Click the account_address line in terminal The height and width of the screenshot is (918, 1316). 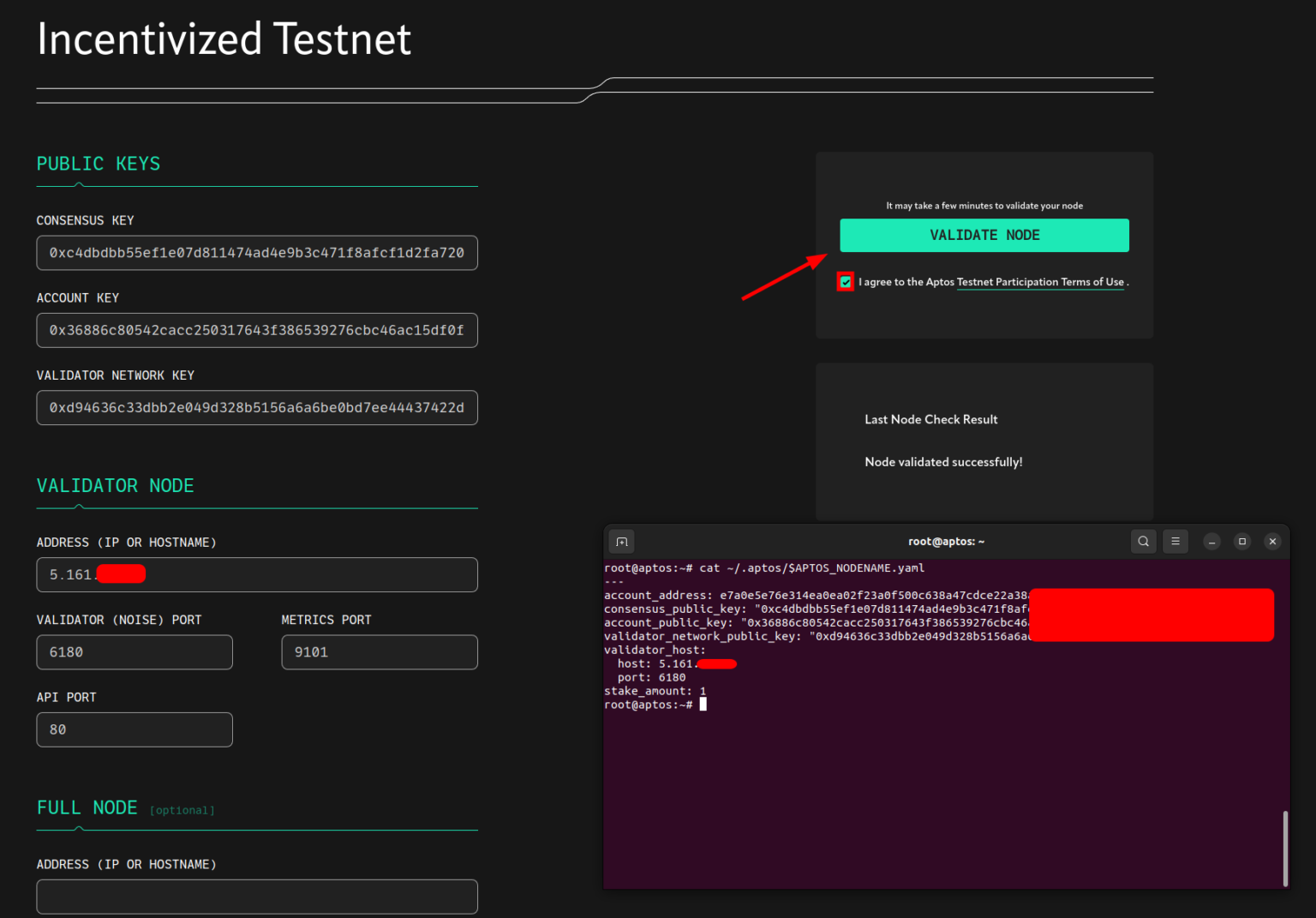point(817,595)
